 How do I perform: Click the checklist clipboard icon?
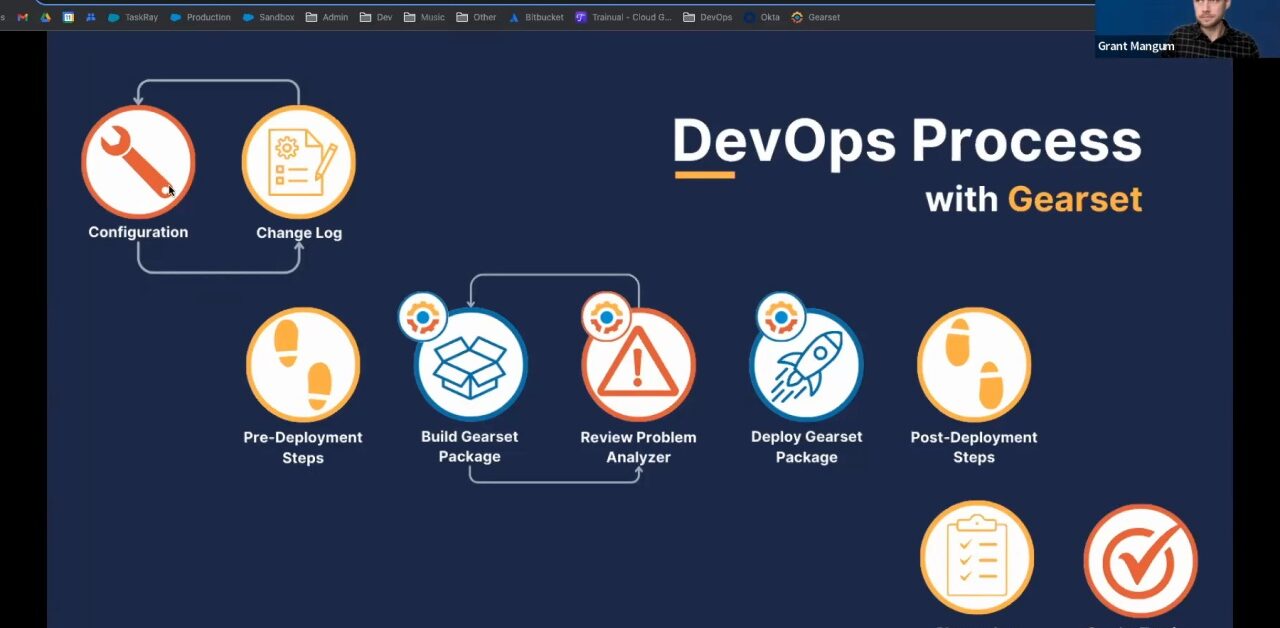(976, 557)
